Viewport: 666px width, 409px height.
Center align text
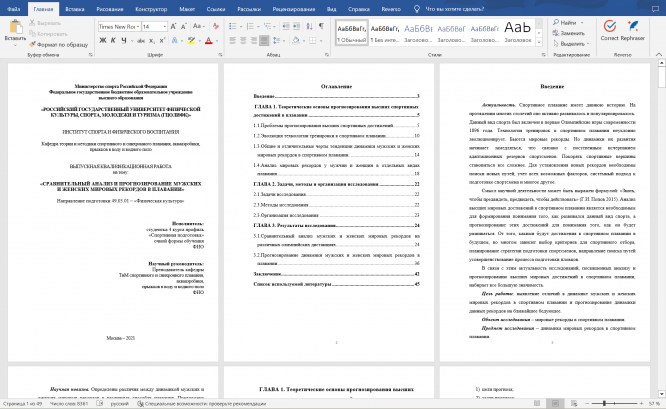[243, 41]
